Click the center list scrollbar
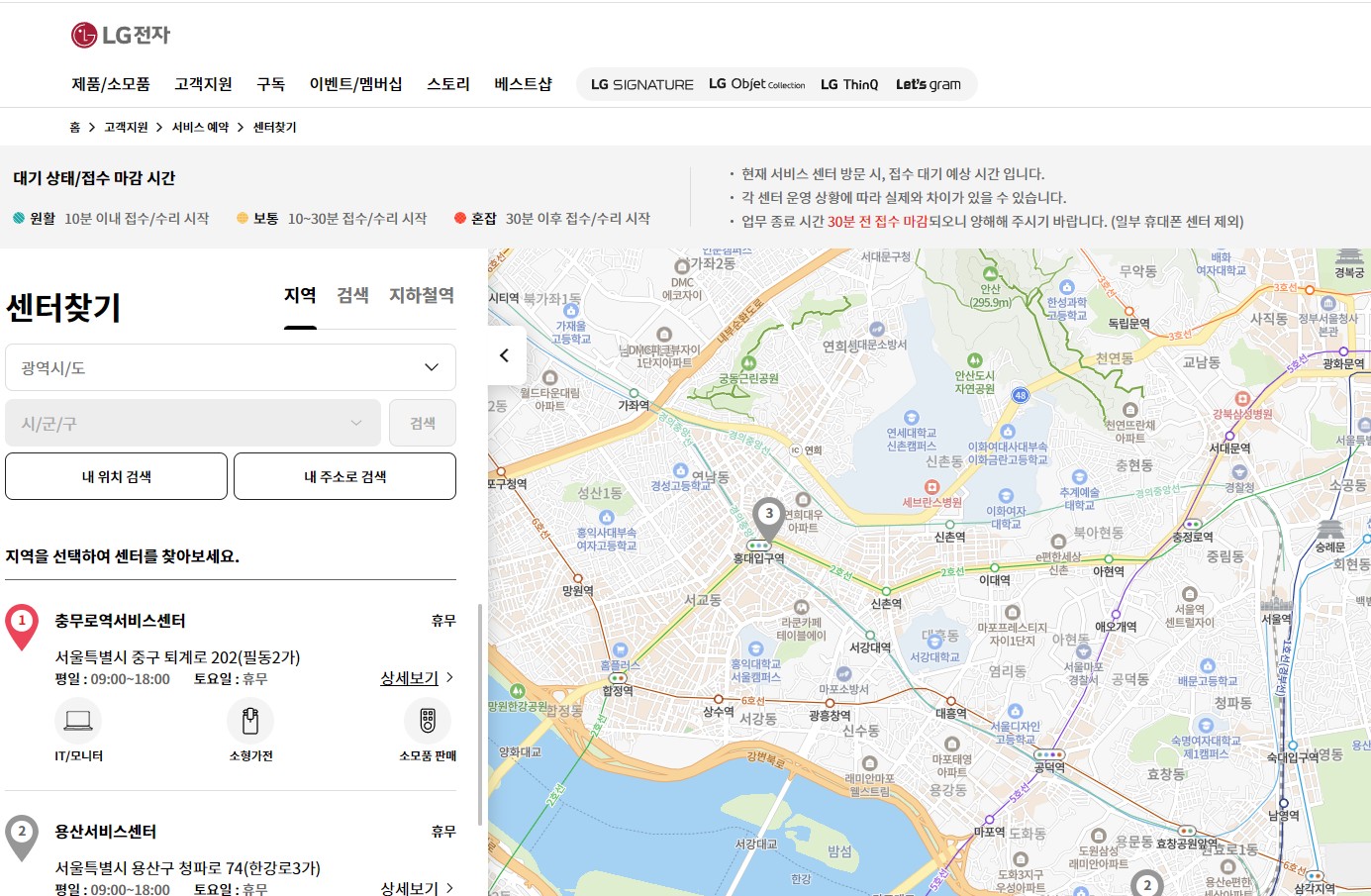This screenshot has height=896, width=1371. 480,715
